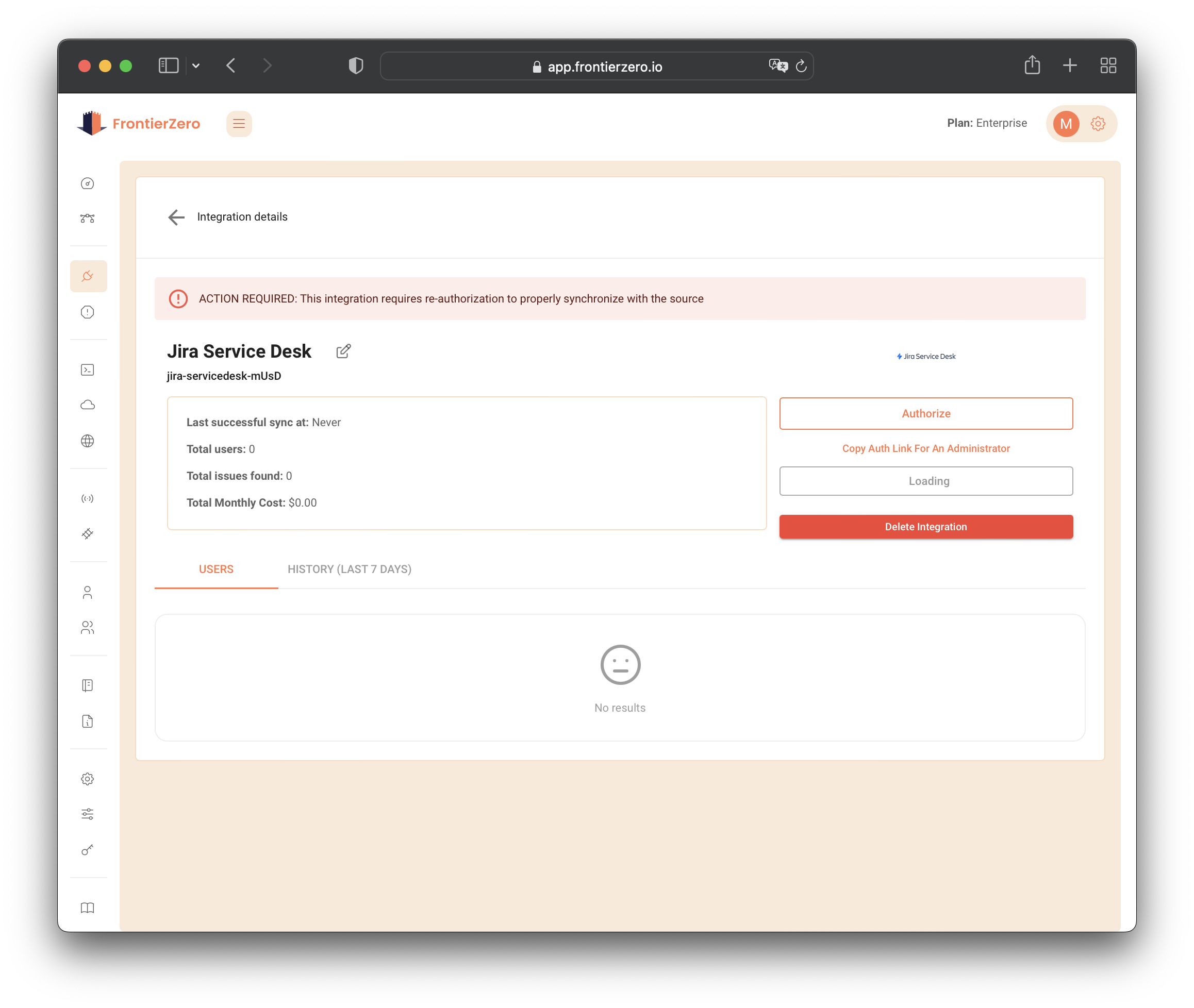Toggle the hamburger menu next to the FrontierZero logo
Image resolution: width=1194 pixels, height=1008 pixels.
[239, 124]
